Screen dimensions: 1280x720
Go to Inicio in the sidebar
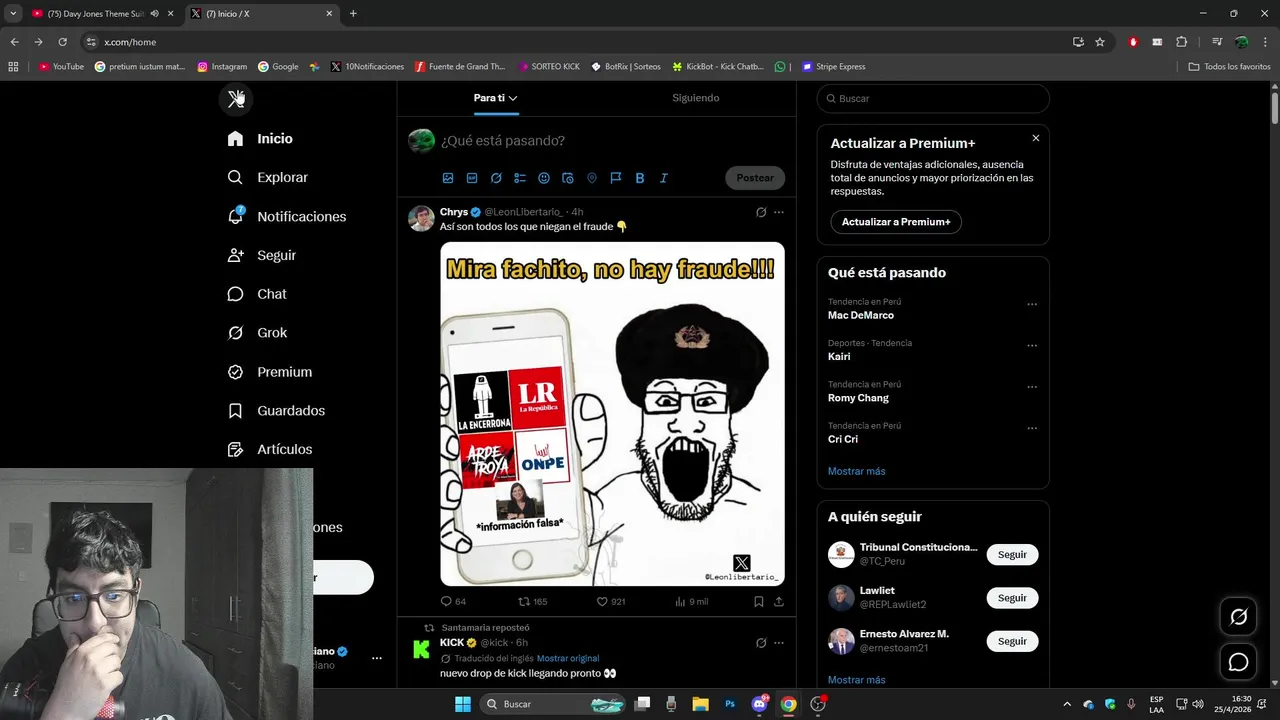point(260,139)
